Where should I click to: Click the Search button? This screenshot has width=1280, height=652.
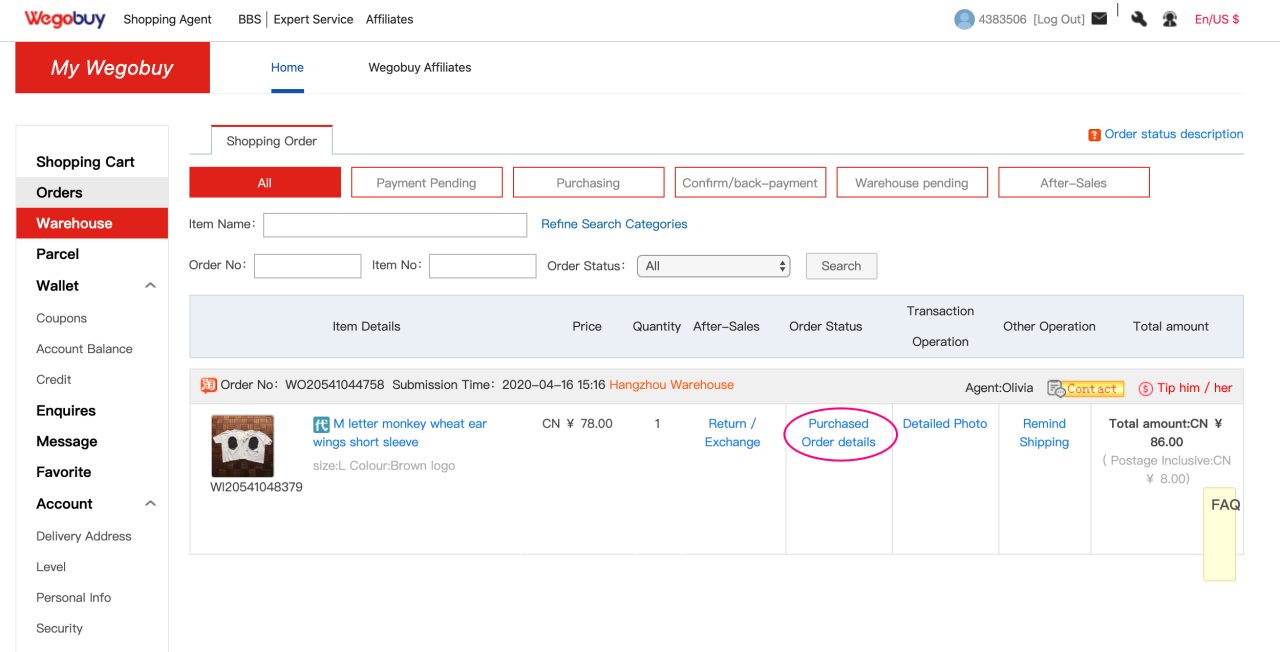(841, 266)
